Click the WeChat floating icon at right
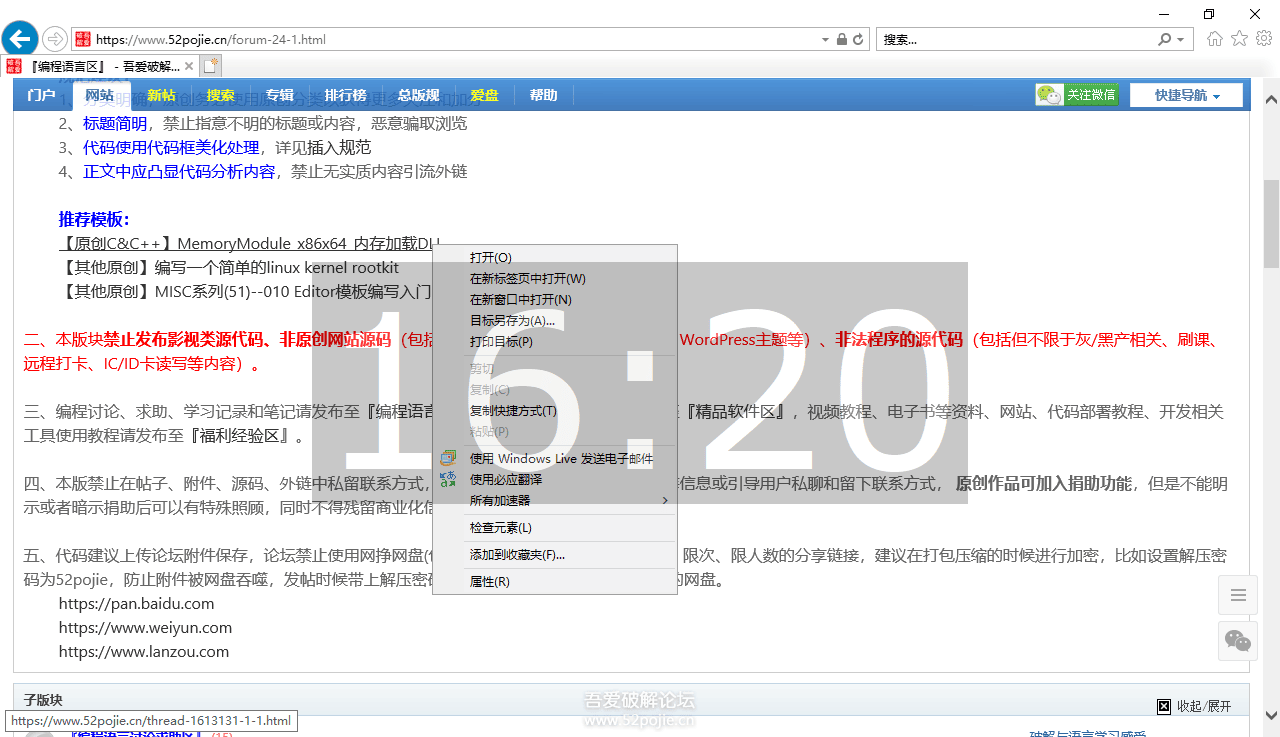 (x=1238, y=640)
